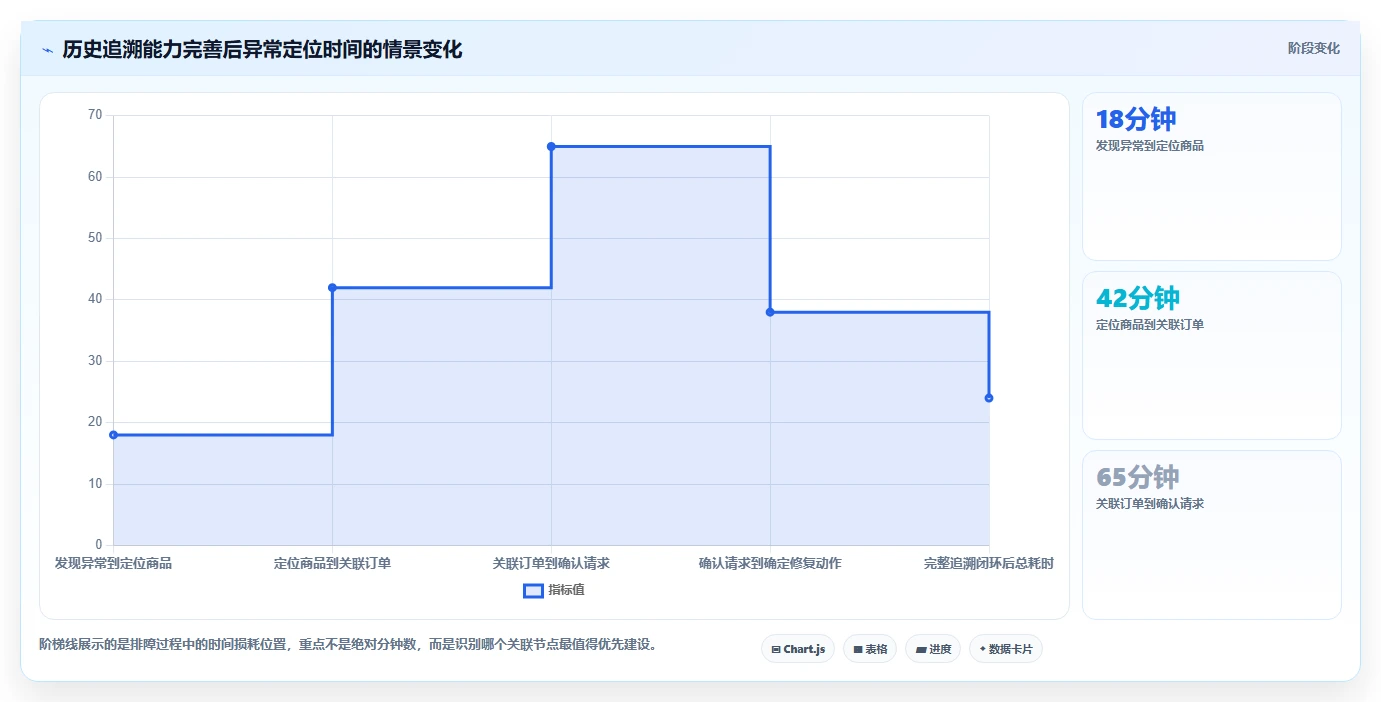Click the y-axis value 30
The width and height of the screenshot is (1381, 702).
click(95, 361)
